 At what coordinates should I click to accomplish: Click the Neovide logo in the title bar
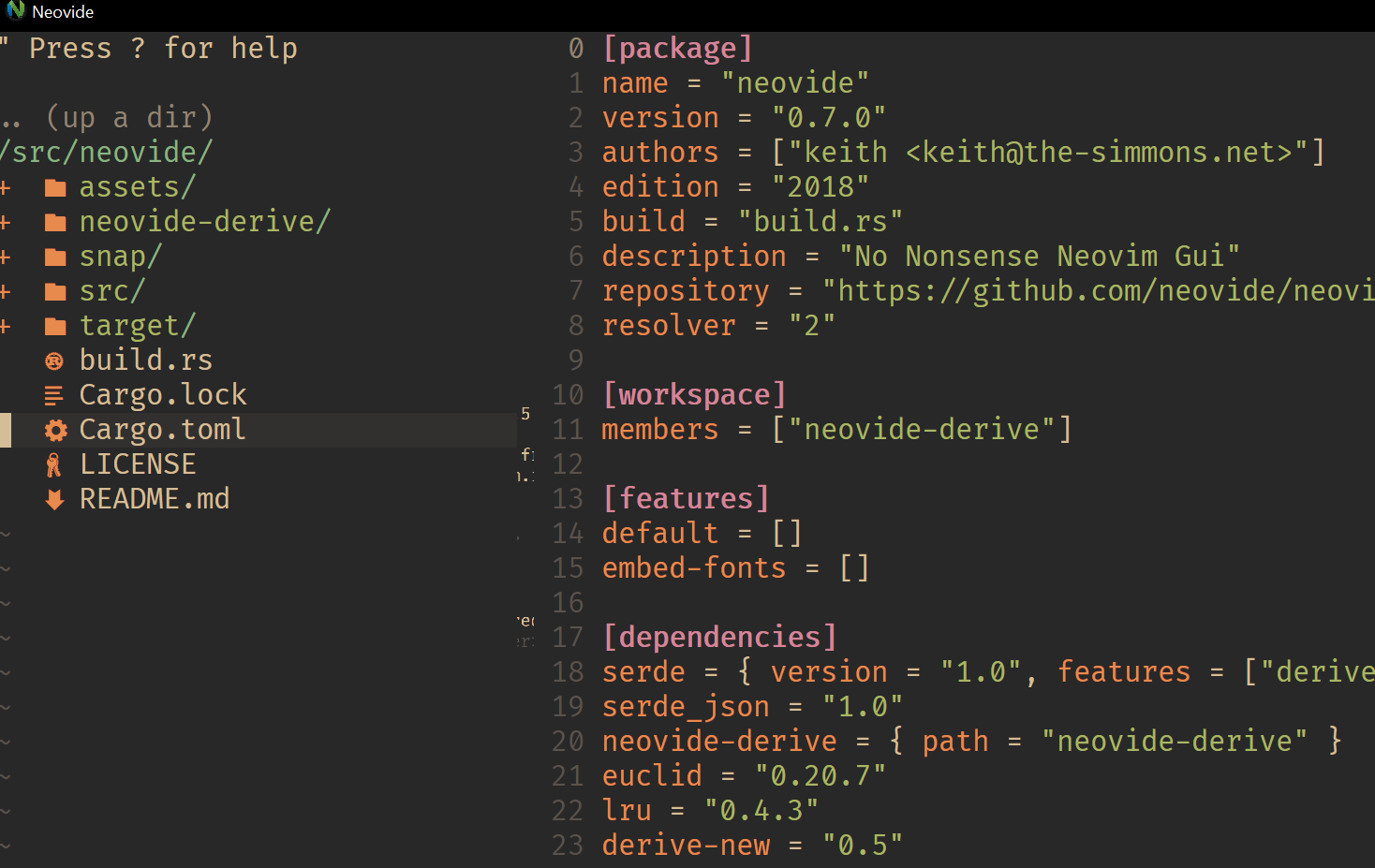pos(15,11)
